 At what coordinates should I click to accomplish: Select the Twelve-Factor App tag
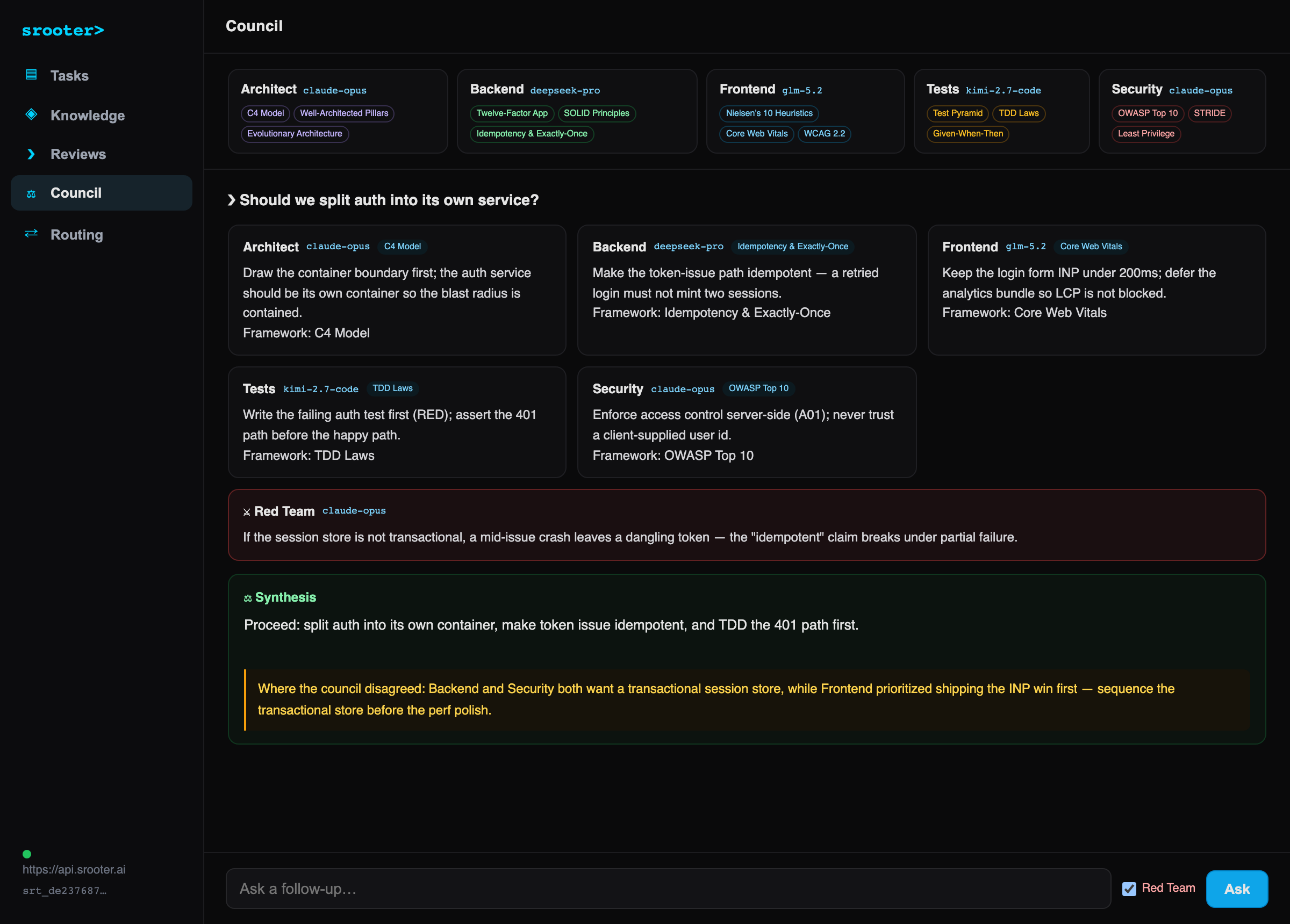[512, 113]
